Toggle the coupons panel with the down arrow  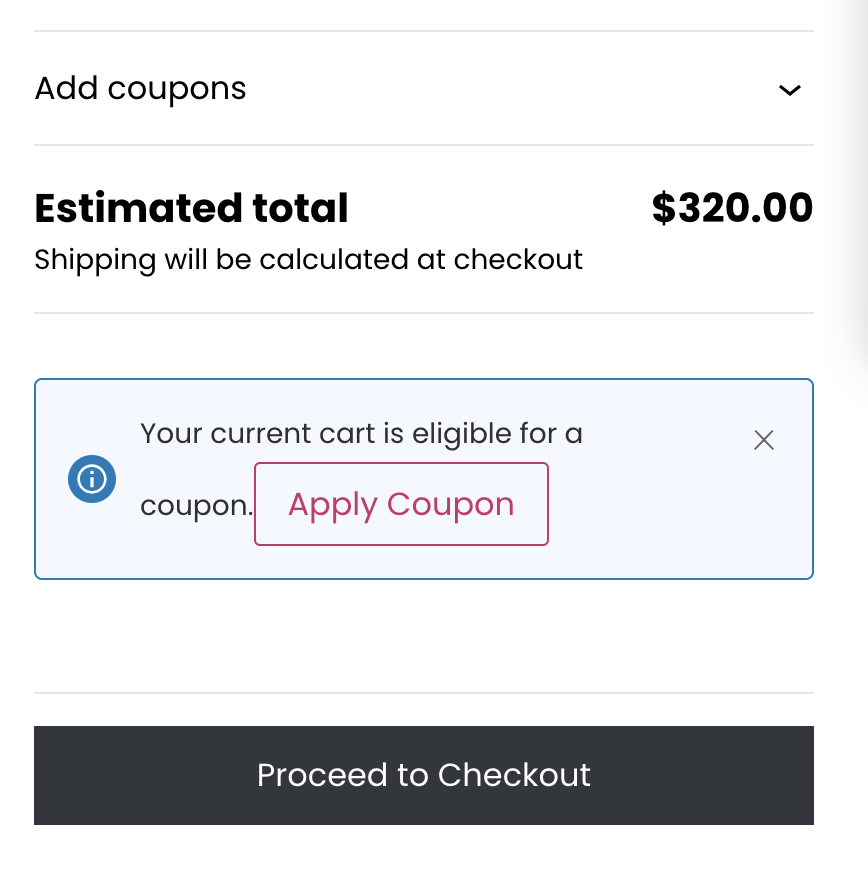790,90
